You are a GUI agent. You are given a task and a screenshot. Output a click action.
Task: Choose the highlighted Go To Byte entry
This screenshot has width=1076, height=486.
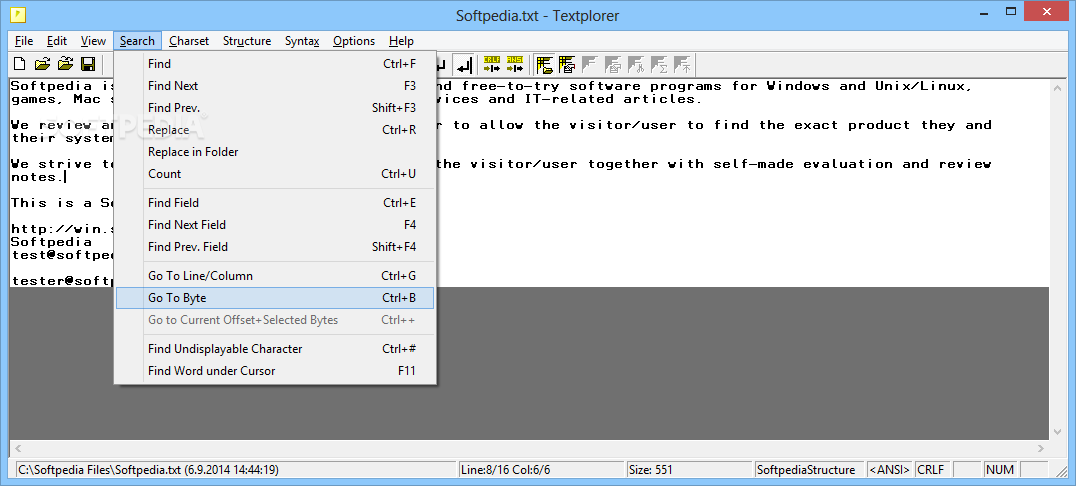[275, 298]
